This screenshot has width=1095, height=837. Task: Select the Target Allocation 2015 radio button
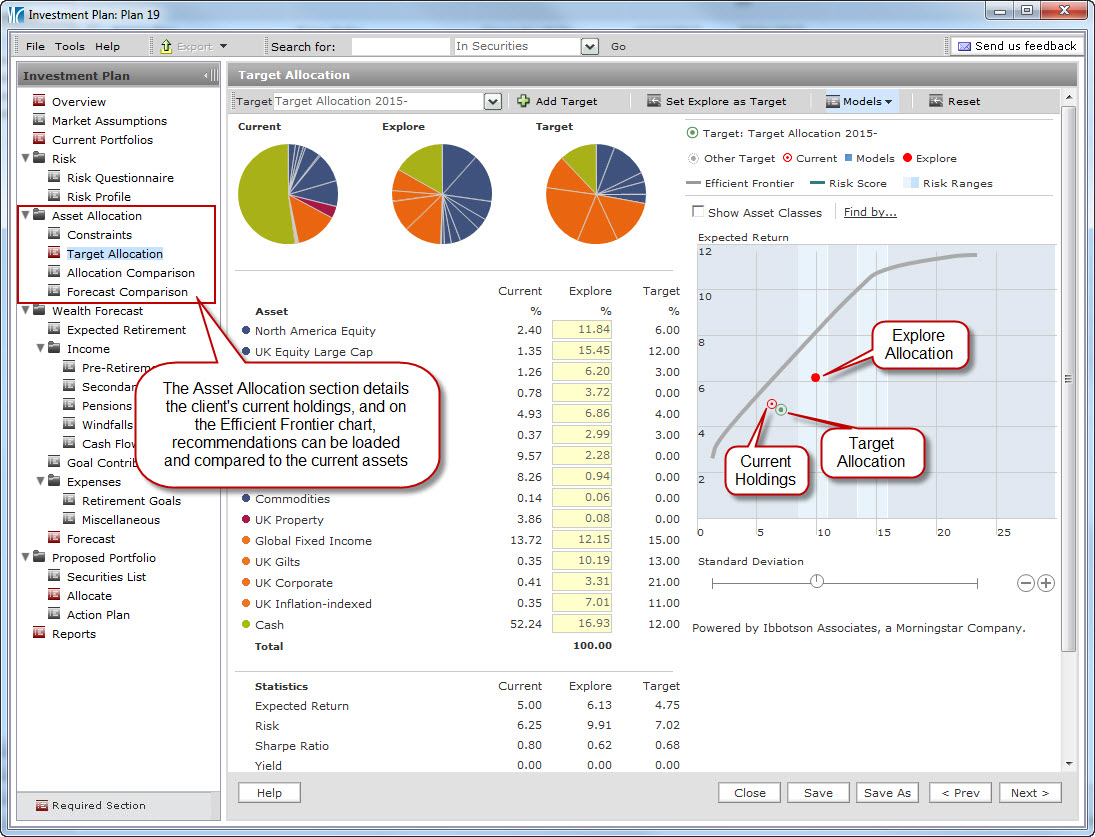pyautogui.click(x=693, y=133)
